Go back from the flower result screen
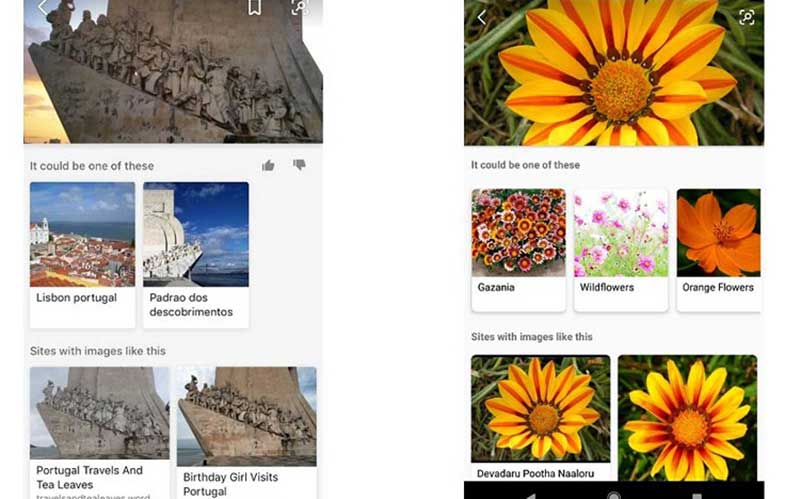 [x=482, y=17]
